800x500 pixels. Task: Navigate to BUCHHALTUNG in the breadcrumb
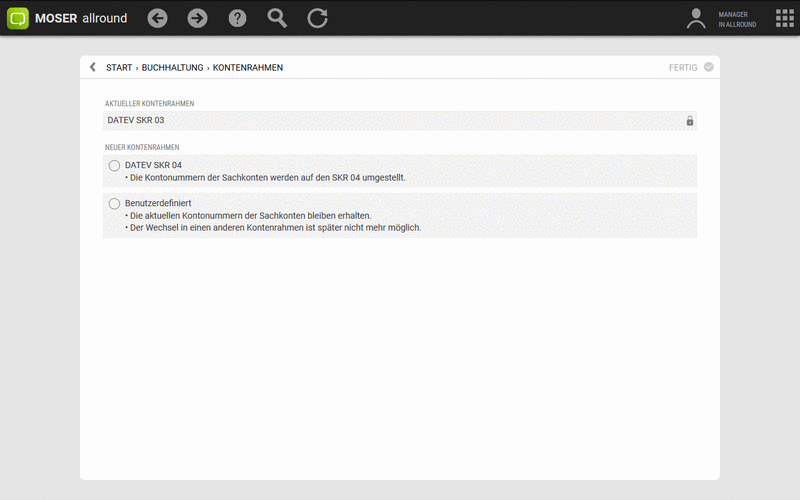tap(172, 67)
